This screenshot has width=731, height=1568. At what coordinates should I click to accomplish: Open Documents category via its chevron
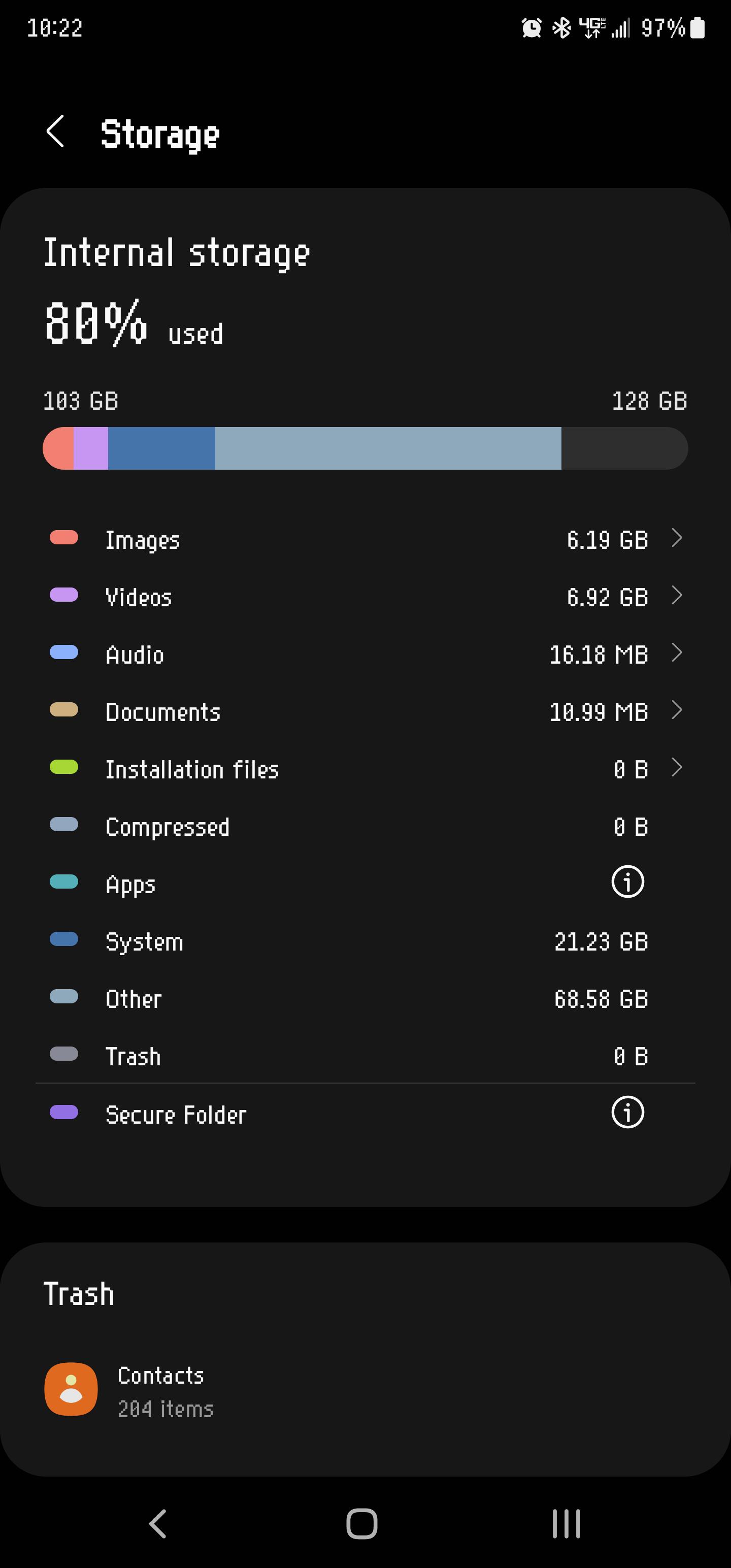pyautogui.click(x=676, y=710)
